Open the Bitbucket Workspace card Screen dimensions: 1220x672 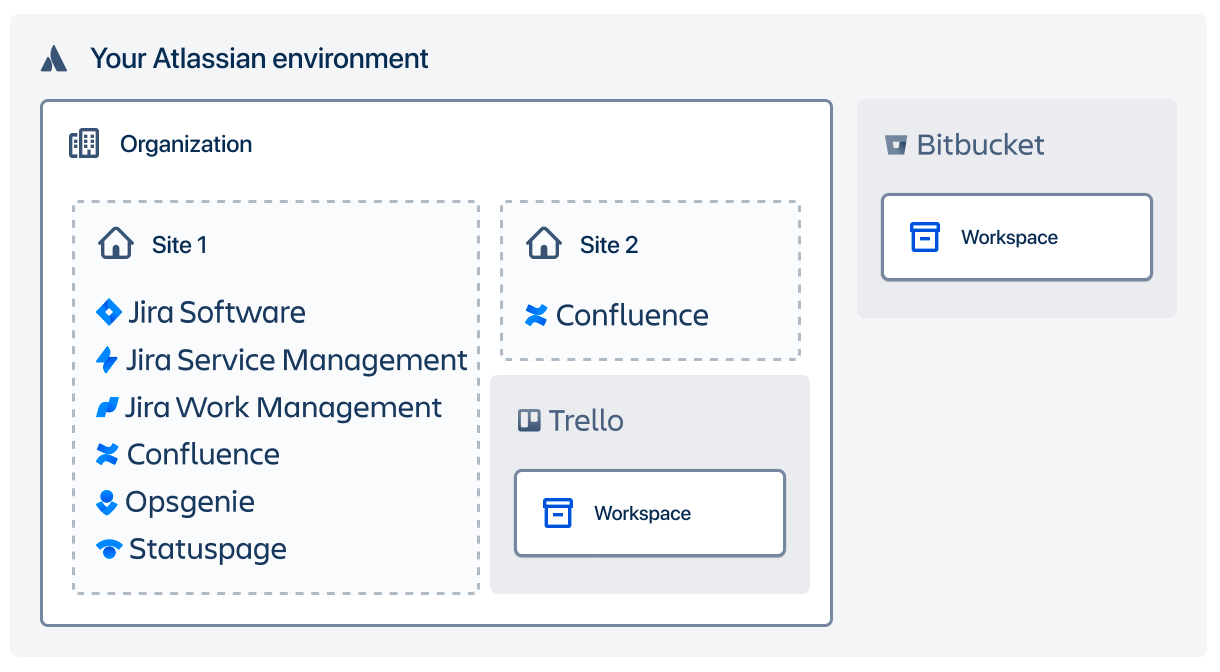pos(1016,237)
